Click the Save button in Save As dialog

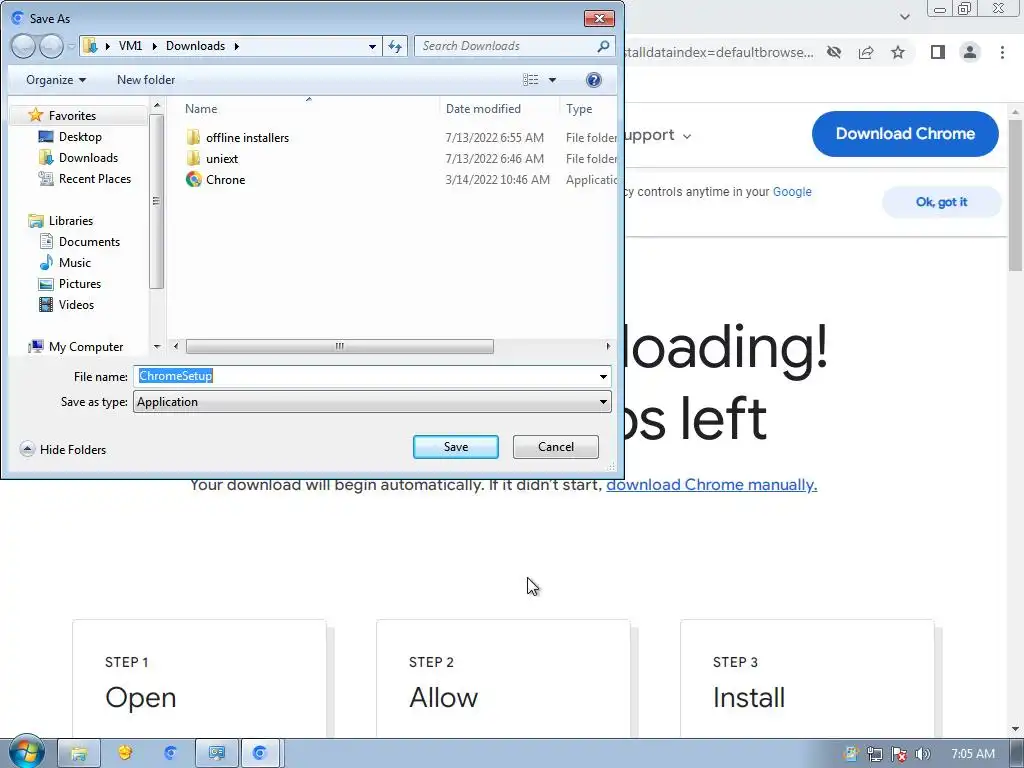point(455,447)
